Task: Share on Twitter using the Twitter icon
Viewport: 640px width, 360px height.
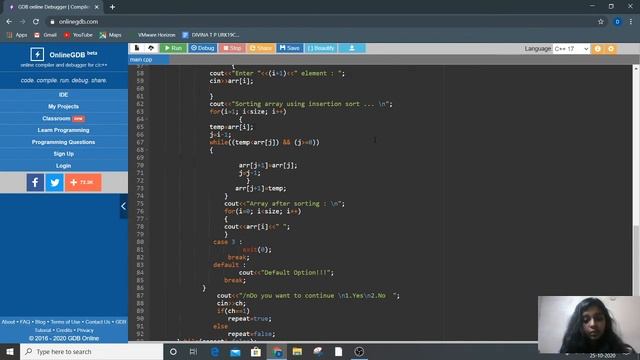Action: click(55, 182)
